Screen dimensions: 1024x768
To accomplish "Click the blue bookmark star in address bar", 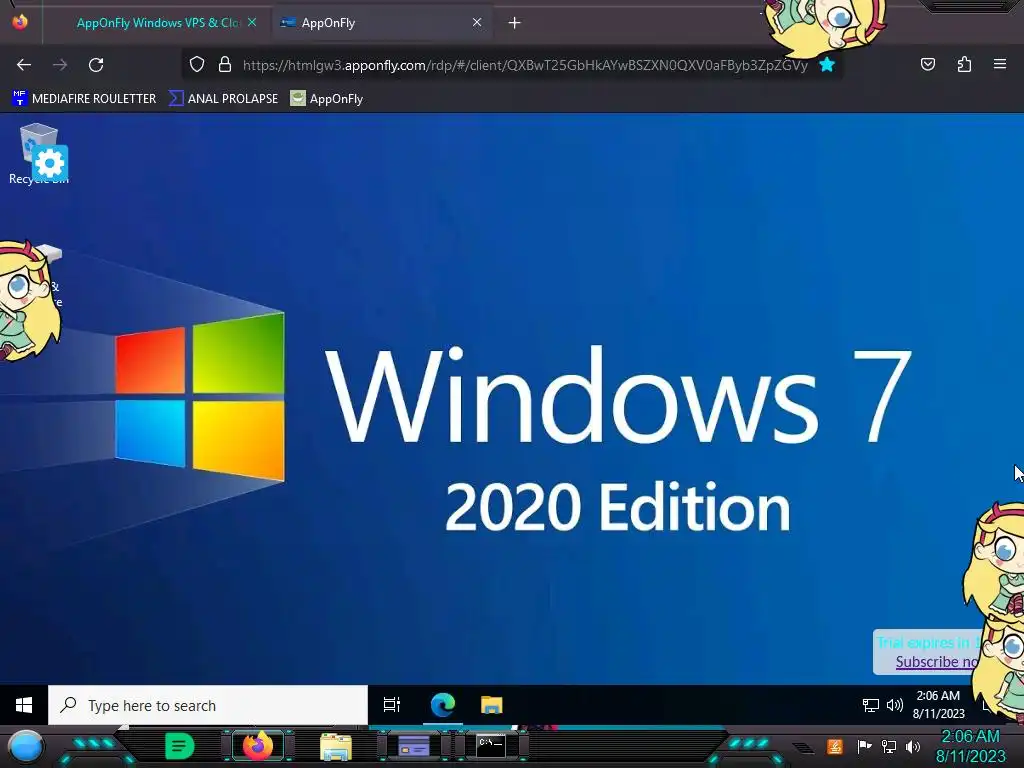I will pos(827,65).
